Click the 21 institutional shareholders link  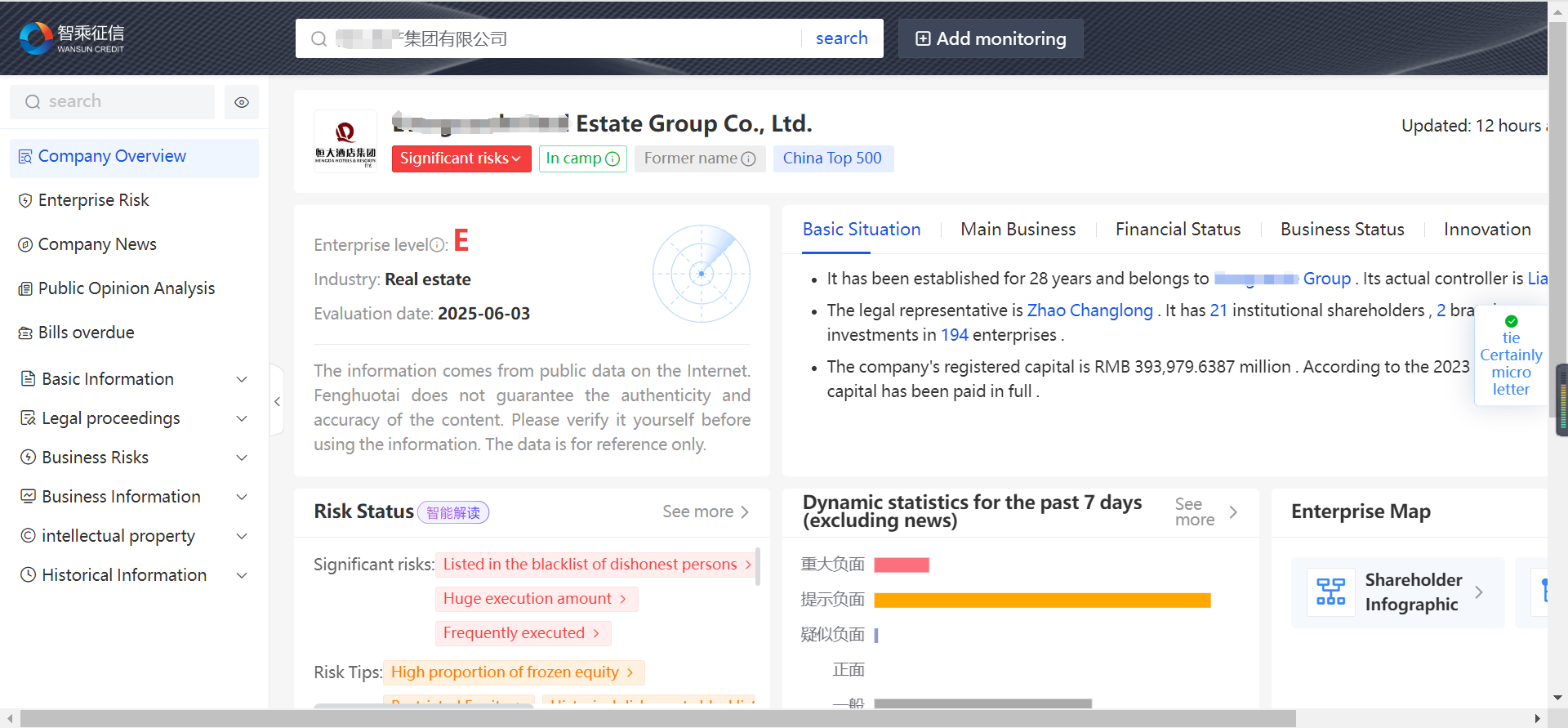point(1218,310)
